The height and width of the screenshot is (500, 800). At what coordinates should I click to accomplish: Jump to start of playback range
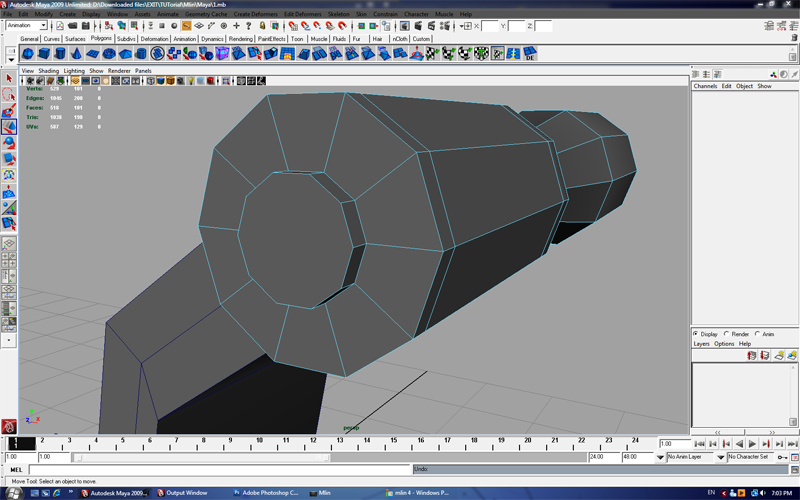point(699,444)
